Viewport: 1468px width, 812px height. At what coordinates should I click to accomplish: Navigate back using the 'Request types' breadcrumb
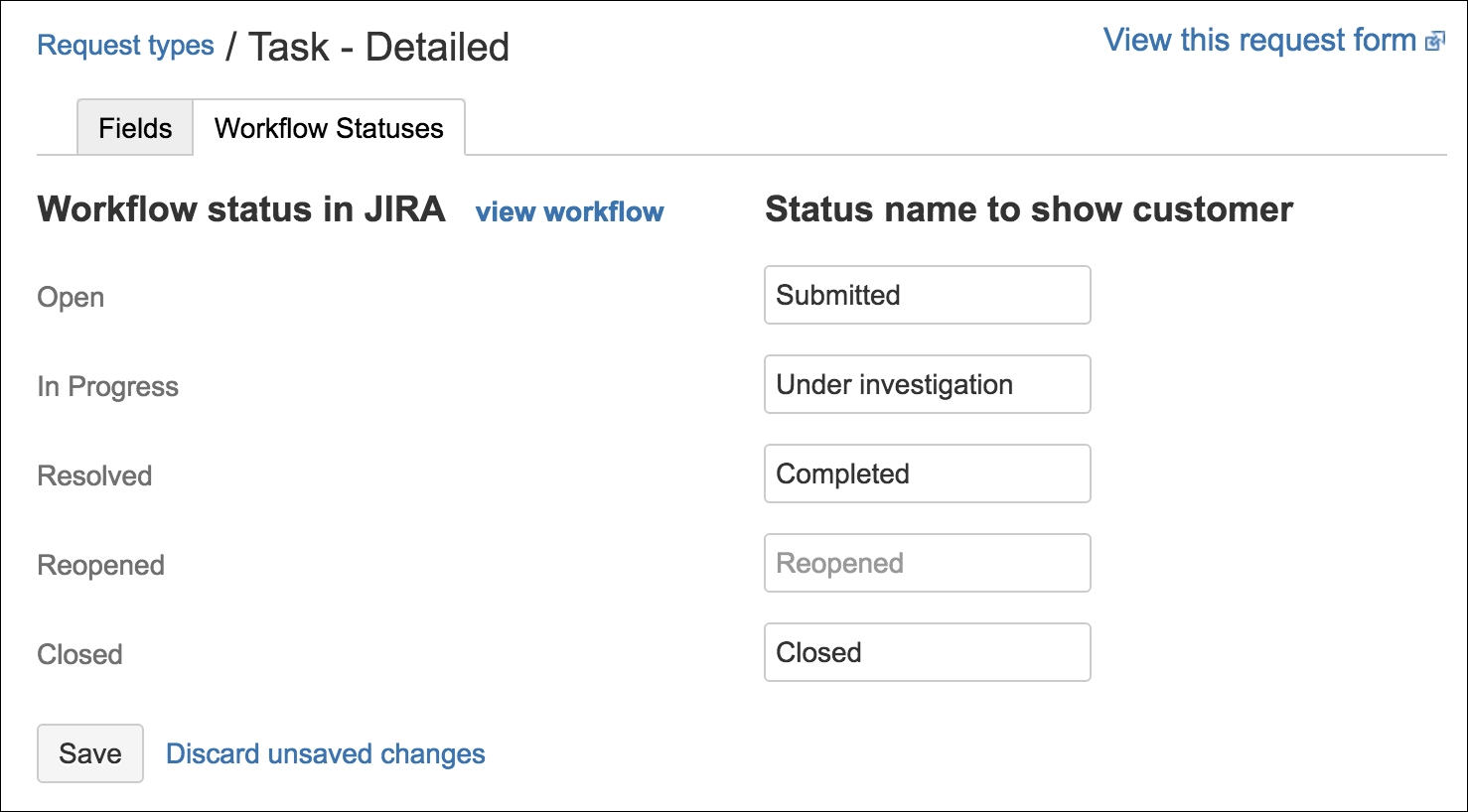[125, 45]
